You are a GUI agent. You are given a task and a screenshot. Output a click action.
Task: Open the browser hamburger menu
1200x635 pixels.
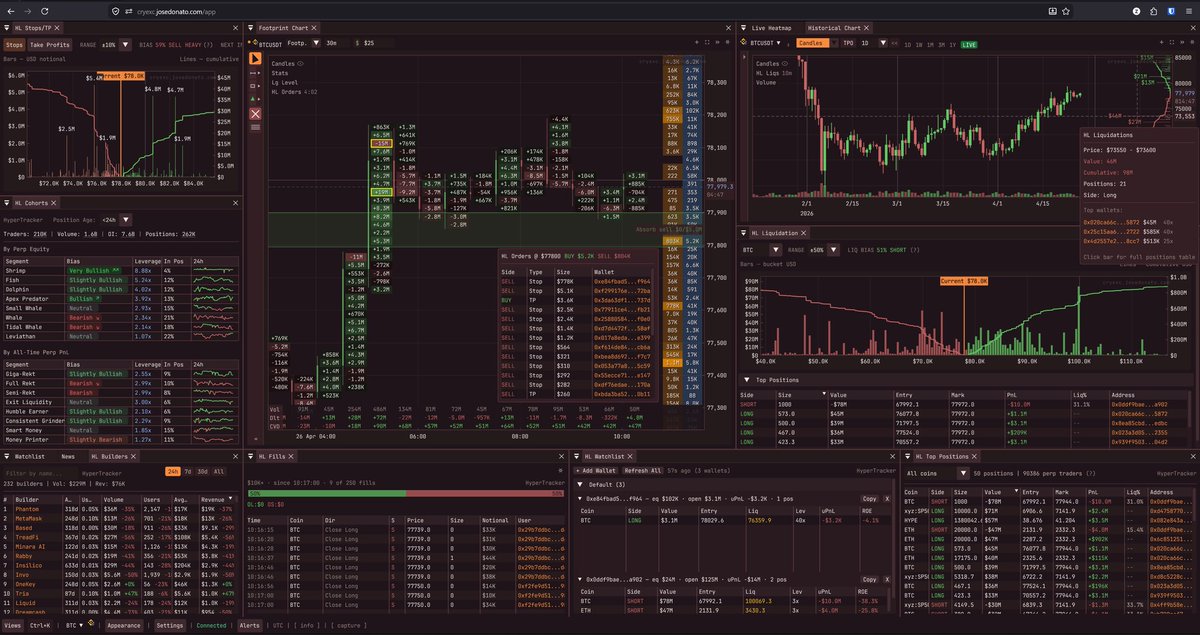coord(1189,11)
